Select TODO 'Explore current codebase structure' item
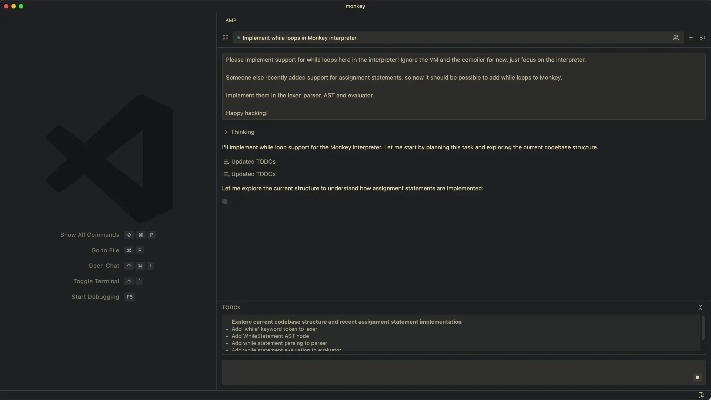 pos(346,322)
